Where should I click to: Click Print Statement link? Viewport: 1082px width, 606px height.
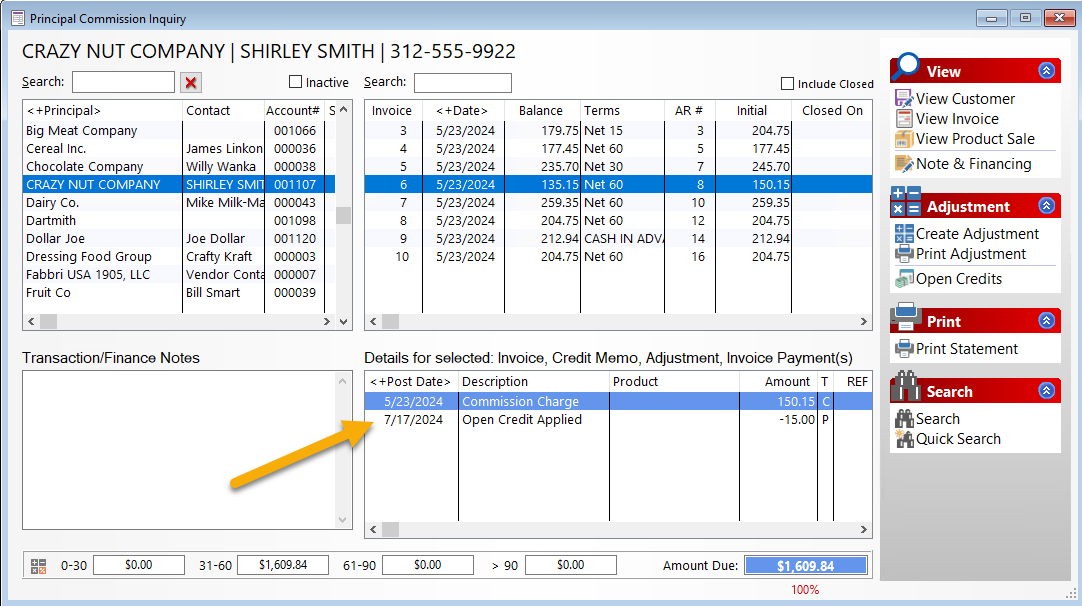click(967, 349)
